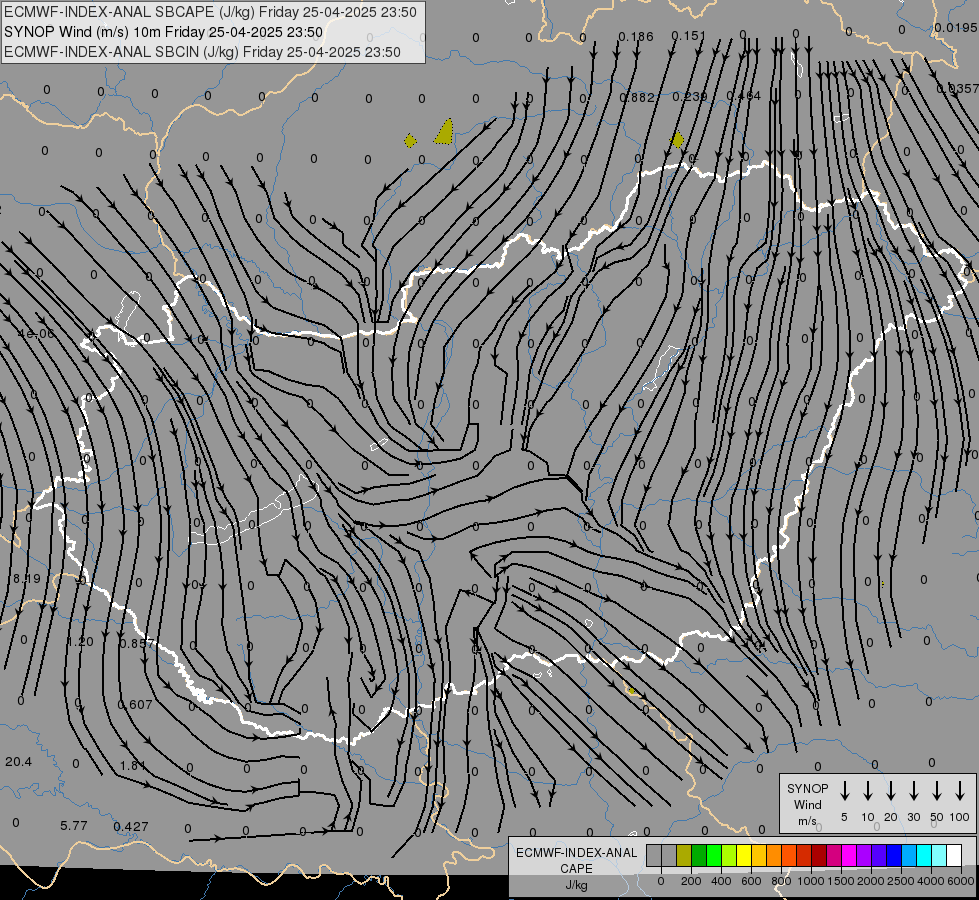Click the 1.20 value on the map
Viewport: 979px width, 900px height.
80,642
